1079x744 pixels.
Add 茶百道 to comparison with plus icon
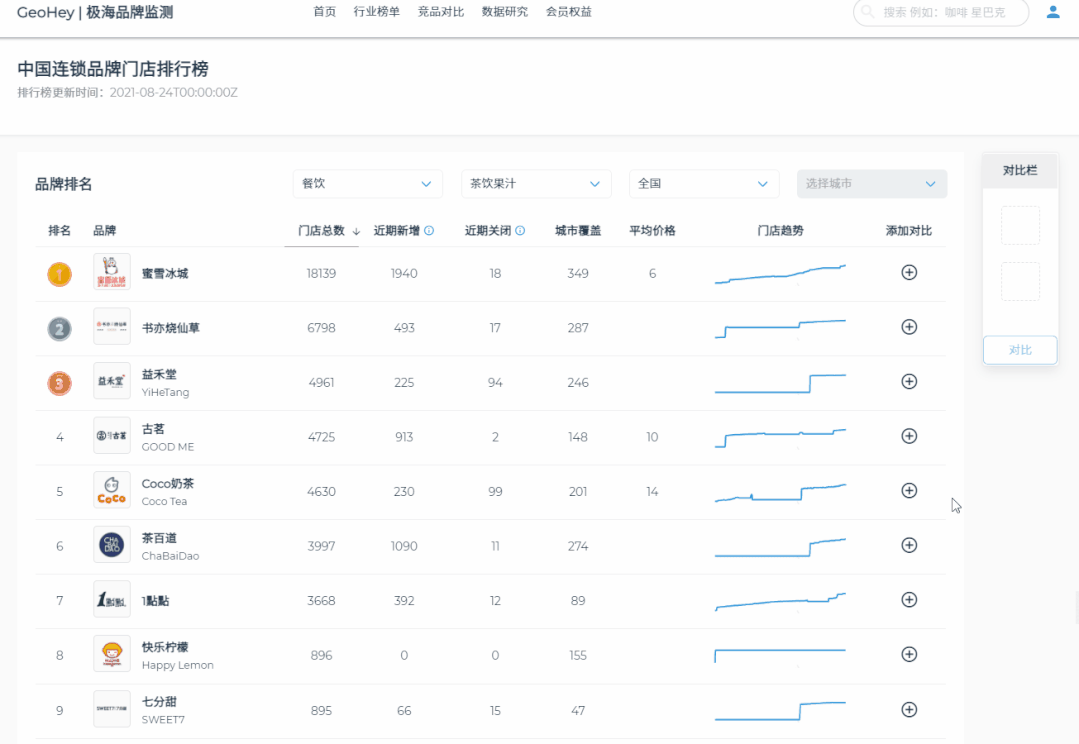(x=909, y=545)
